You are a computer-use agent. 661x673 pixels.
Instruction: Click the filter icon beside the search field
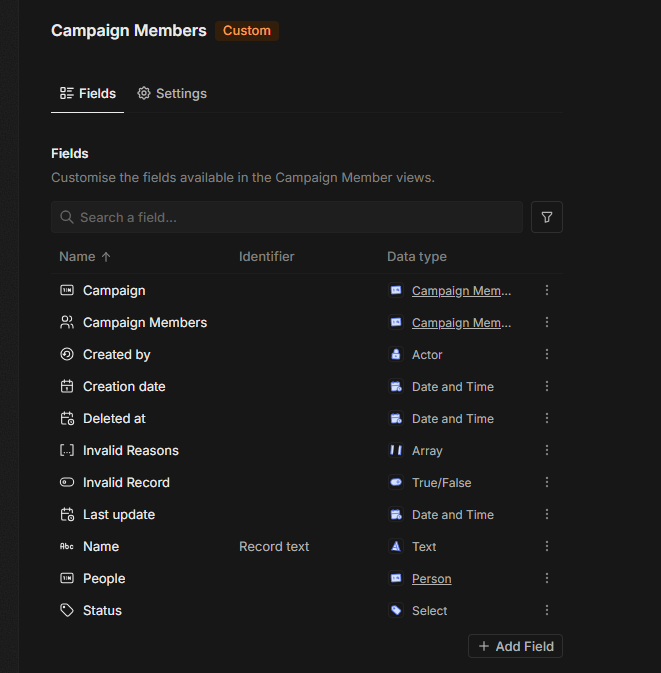pos(547,217)
